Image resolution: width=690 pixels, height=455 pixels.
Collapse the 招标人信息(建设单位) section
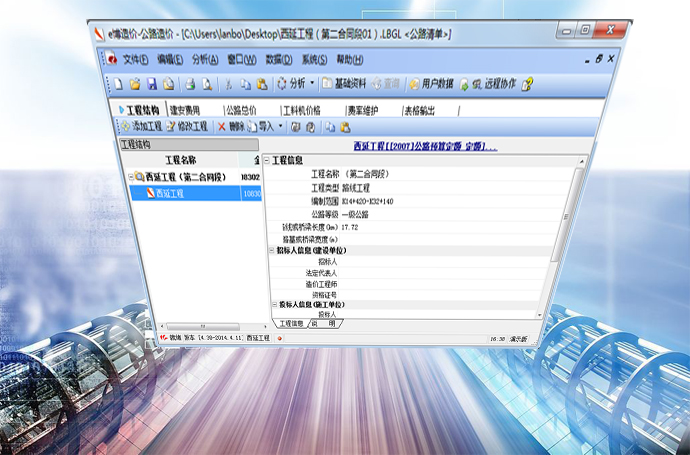(271, 250)
